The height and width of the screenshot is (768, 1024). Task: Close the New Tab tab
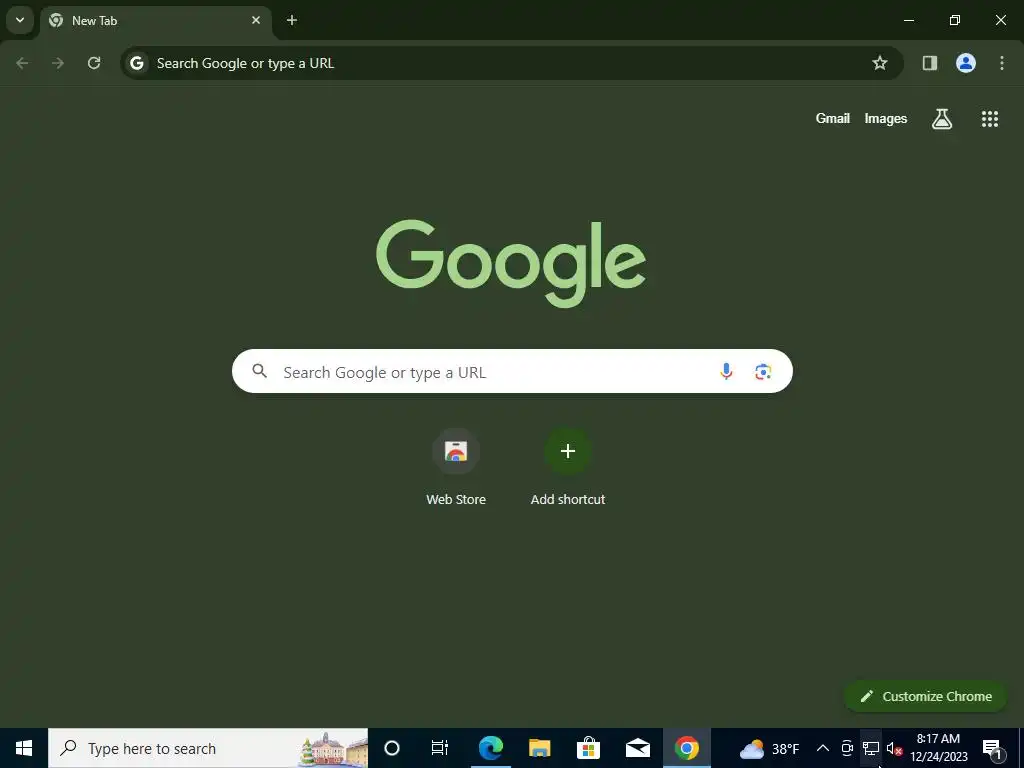[256, 20]
